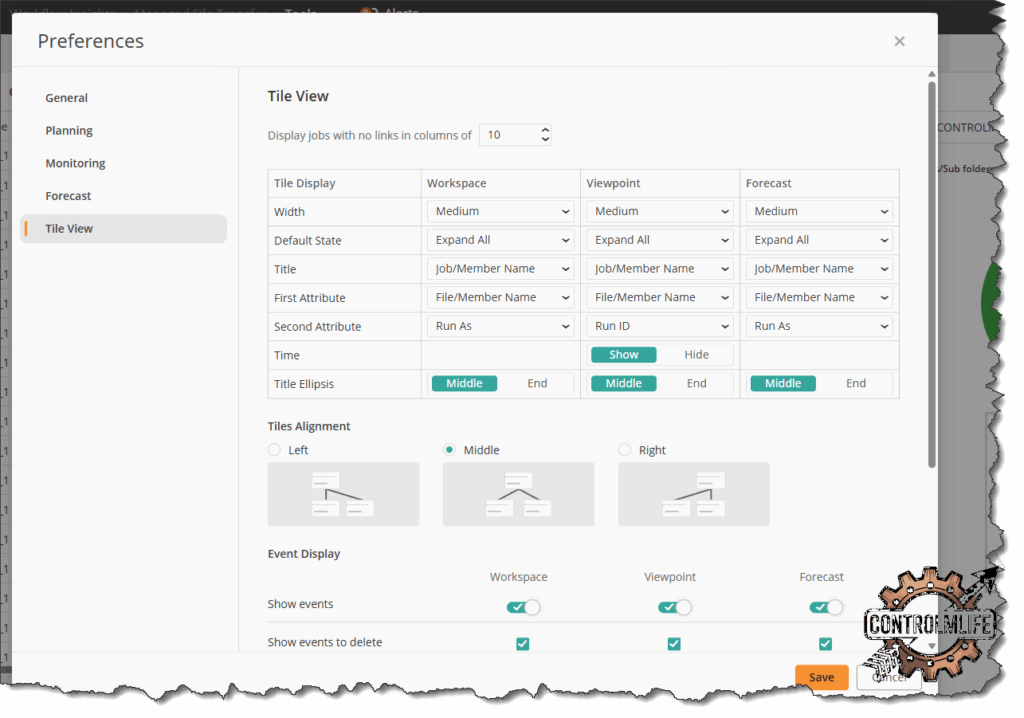Viewport: 1024px width, 718px height.
Task: Select the Left tiles alignment radio button
Action: 275,450
